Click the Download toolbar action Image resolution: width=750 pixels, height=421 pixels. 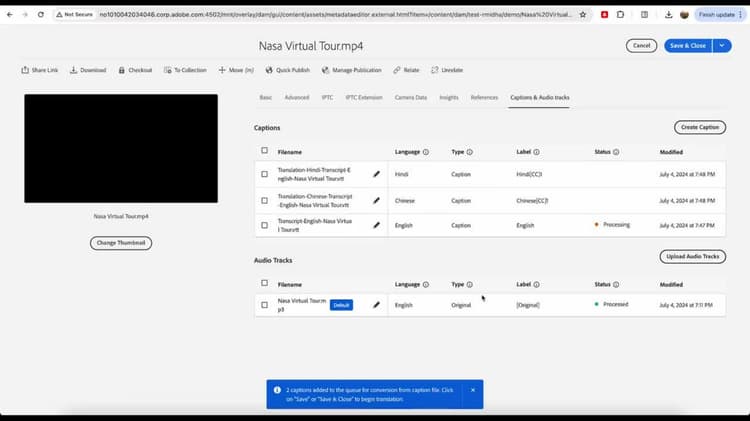click(88, 70)
